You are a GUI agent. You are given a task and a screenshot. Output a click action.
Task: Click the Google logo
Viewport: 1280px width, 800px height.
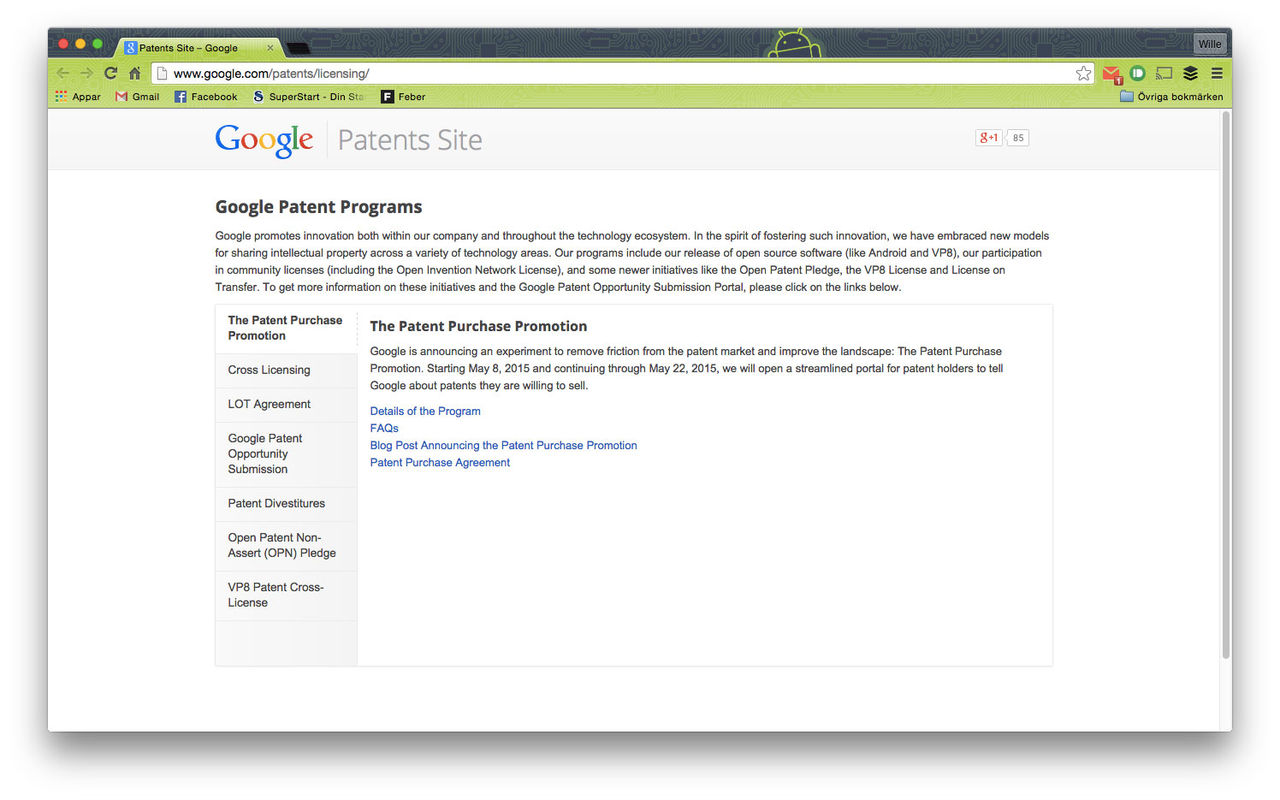[x=264, y=140]
